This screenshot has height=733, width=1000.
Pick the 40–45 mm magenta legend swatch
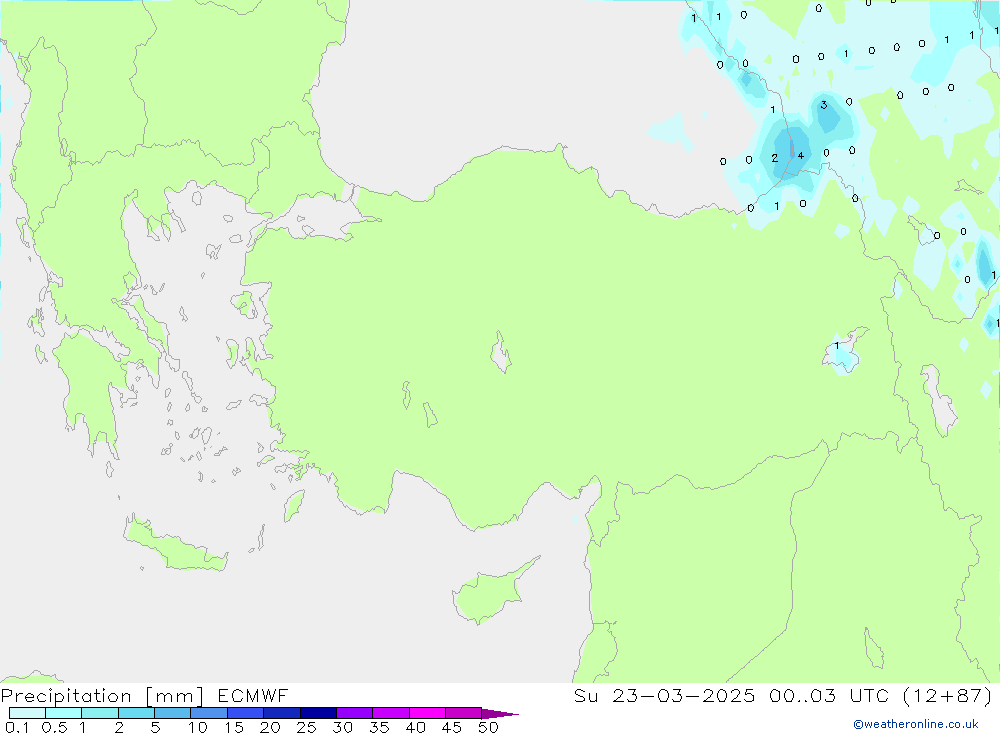tap(427, 713)
